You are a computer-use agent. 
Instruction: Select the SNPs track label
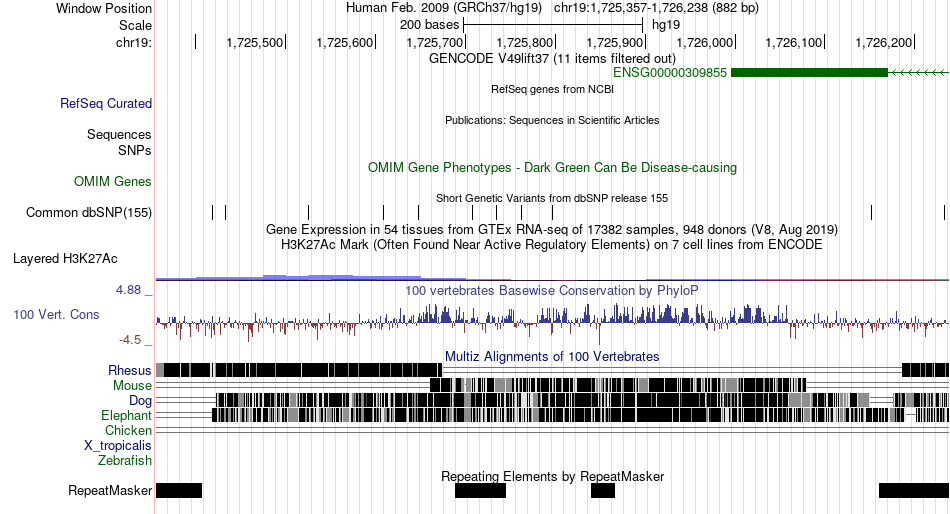tap(135, 150)
